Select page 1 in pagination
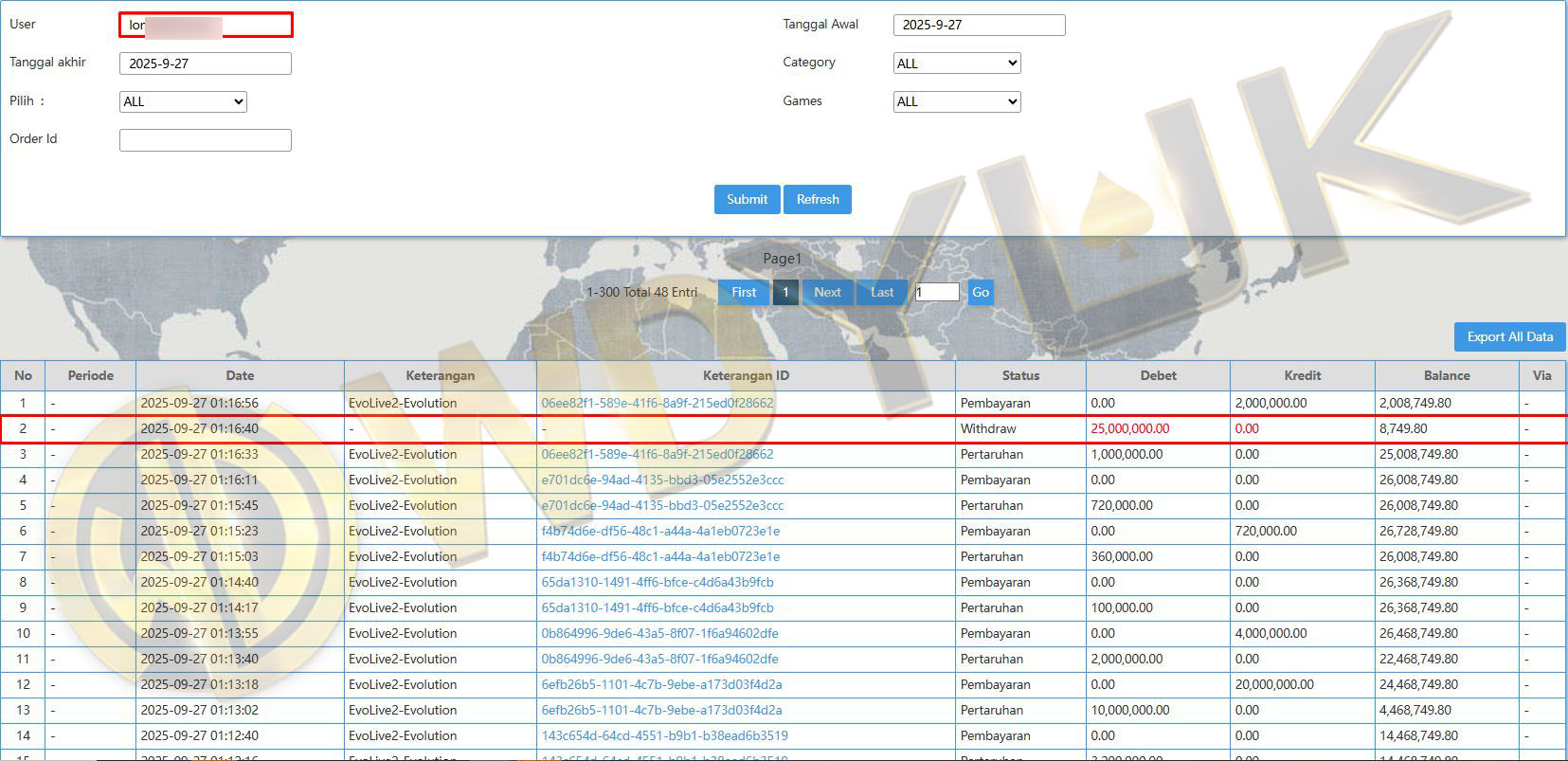The height and width of the screenshot is (761, 1568). point(785,292)
